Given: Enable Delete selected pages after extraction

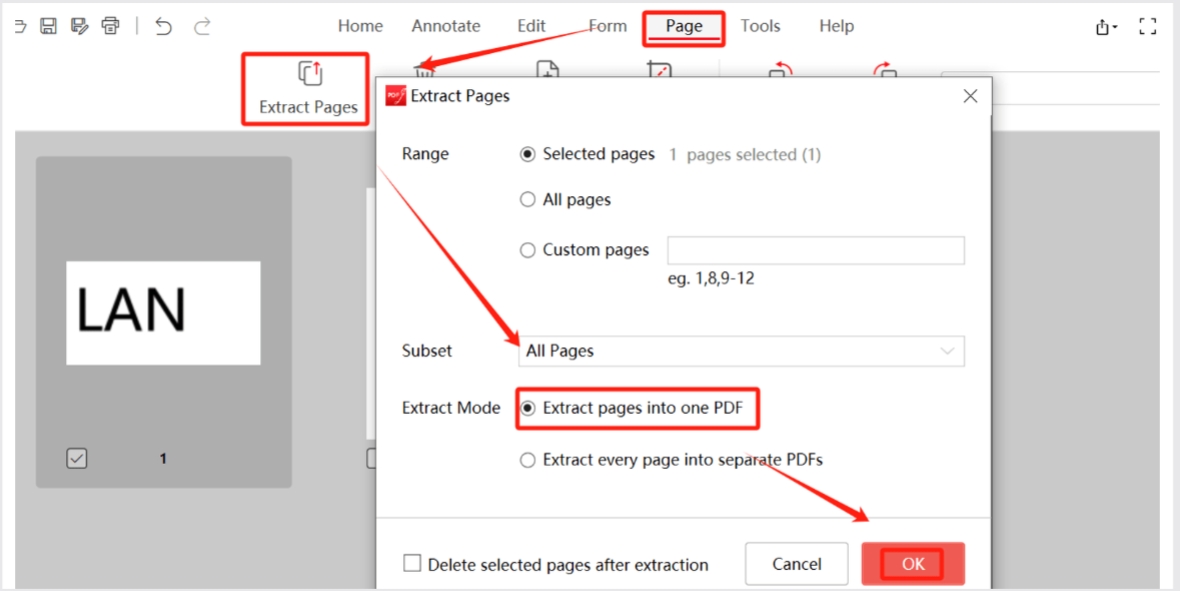Looking at the screenshot, I should point(412,563).
